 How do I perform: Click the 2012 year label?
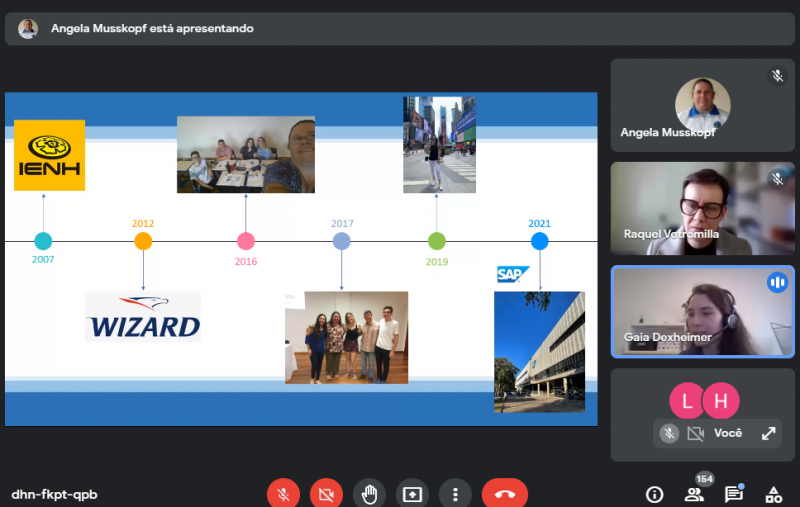tap(143, 223)
